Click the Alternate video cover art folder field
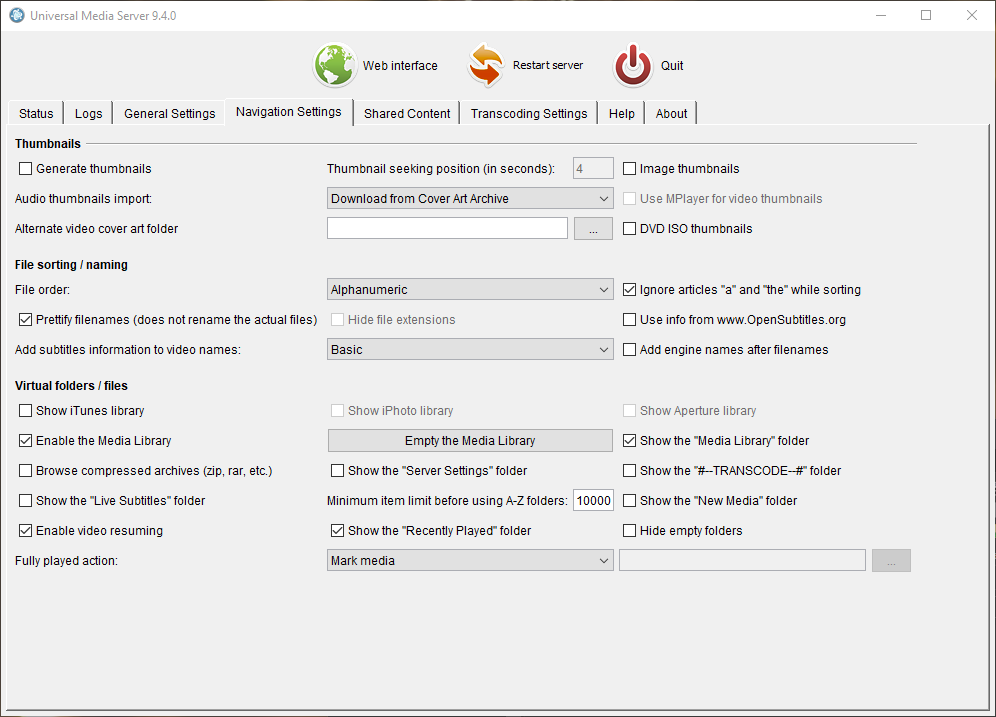Image resolution: width=996 pixels, height=717 pixels. click(447, 229)
